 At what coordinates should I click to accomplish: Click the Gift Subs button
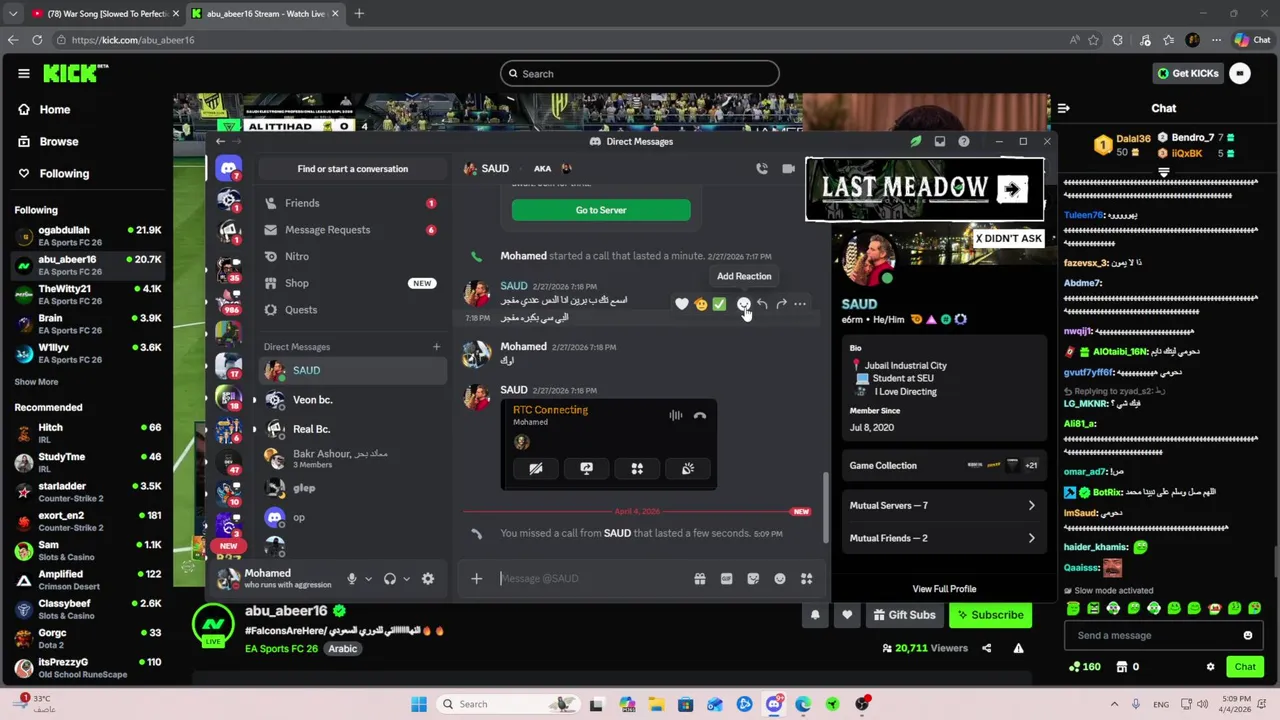pyautogui.click(x=904, y=615)
